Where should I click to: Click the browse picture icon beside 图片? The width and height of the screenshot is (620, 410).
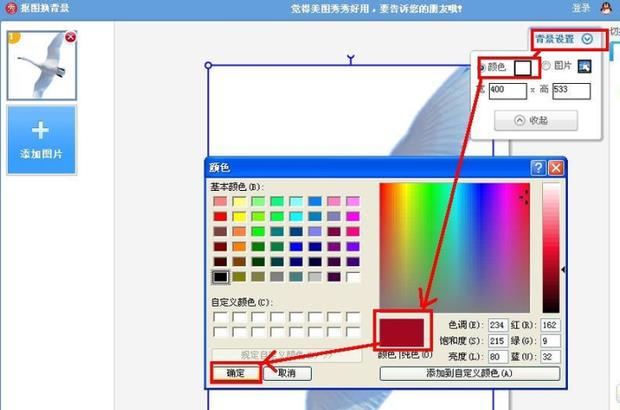[586, 67]
